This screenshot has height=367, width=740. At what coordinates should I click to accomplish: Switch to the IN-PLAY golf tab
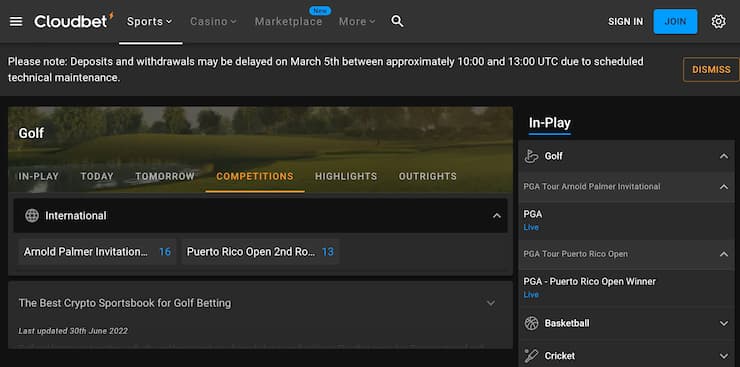pos(39,176)
